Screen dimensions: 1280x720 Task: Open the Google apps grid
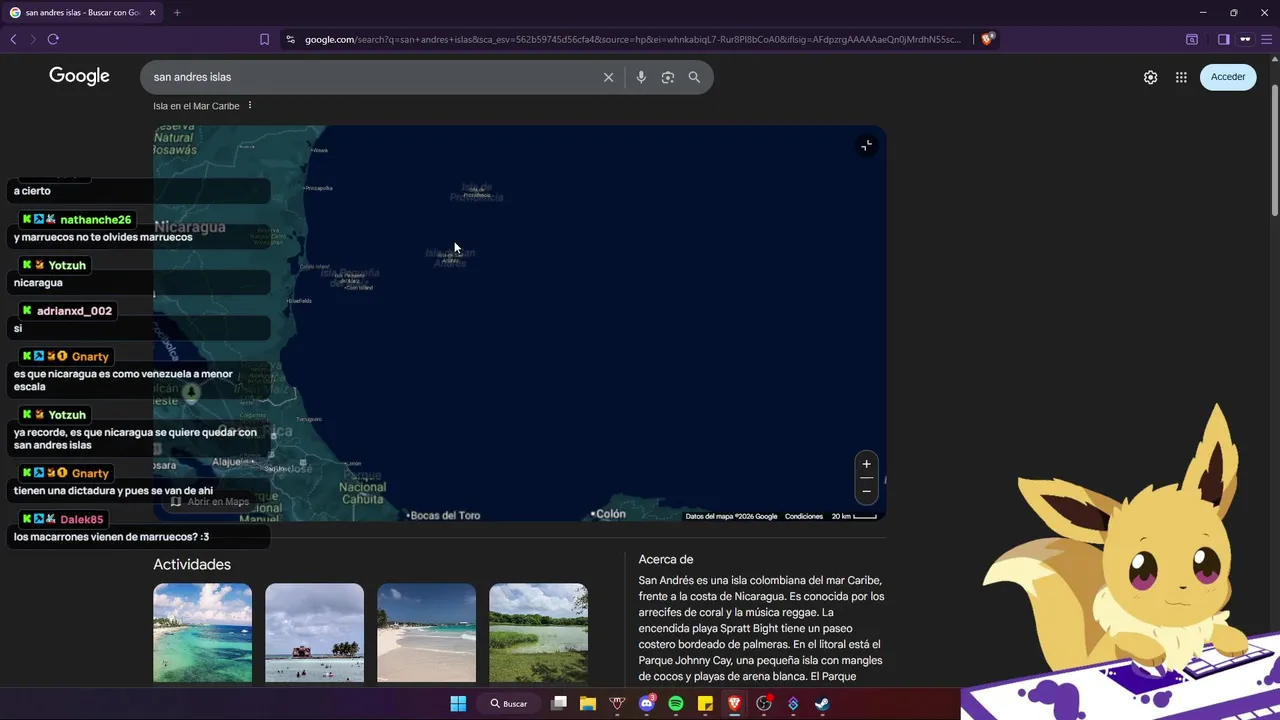1181,77
